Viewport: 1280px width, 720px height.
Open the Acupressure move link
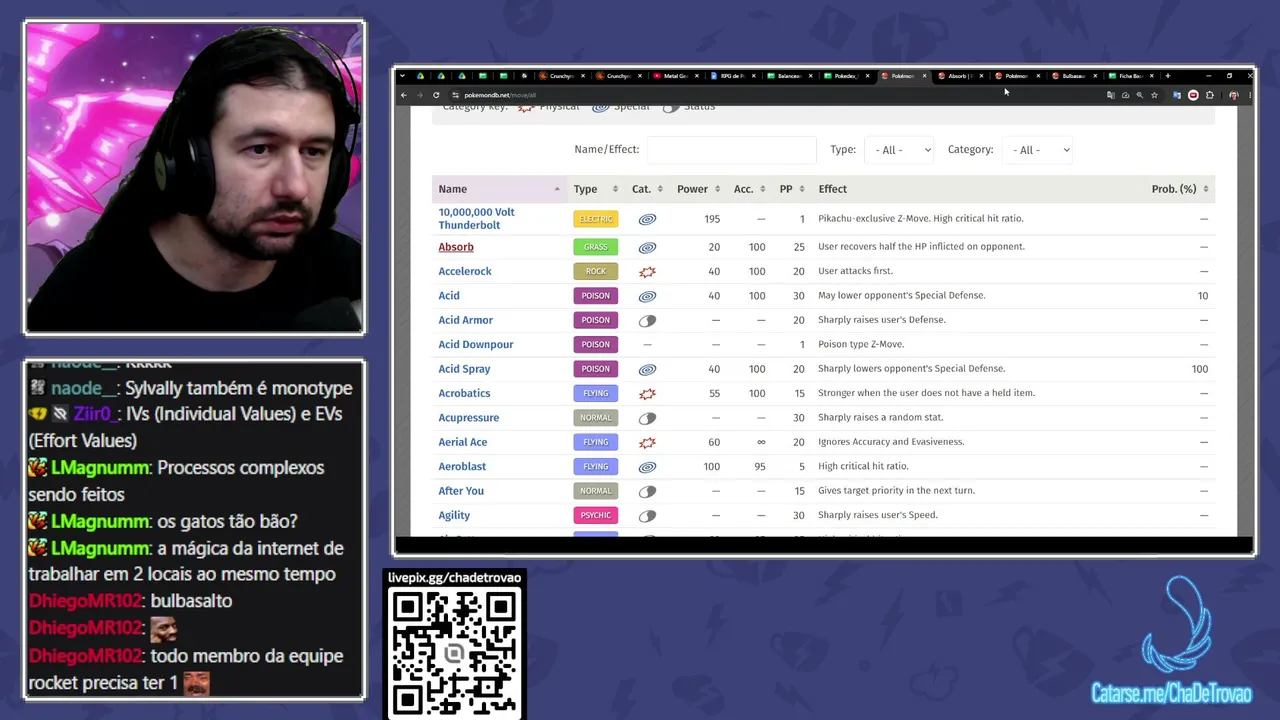pyautogui.click(x=468, y=418)
